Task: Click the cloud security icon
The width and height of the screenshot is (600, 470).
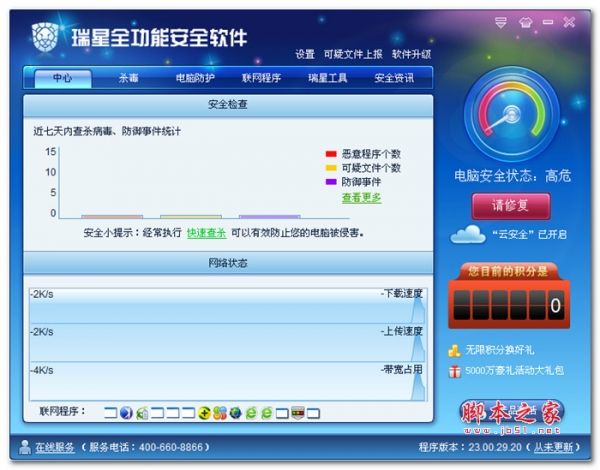Action: click(468, 234)
